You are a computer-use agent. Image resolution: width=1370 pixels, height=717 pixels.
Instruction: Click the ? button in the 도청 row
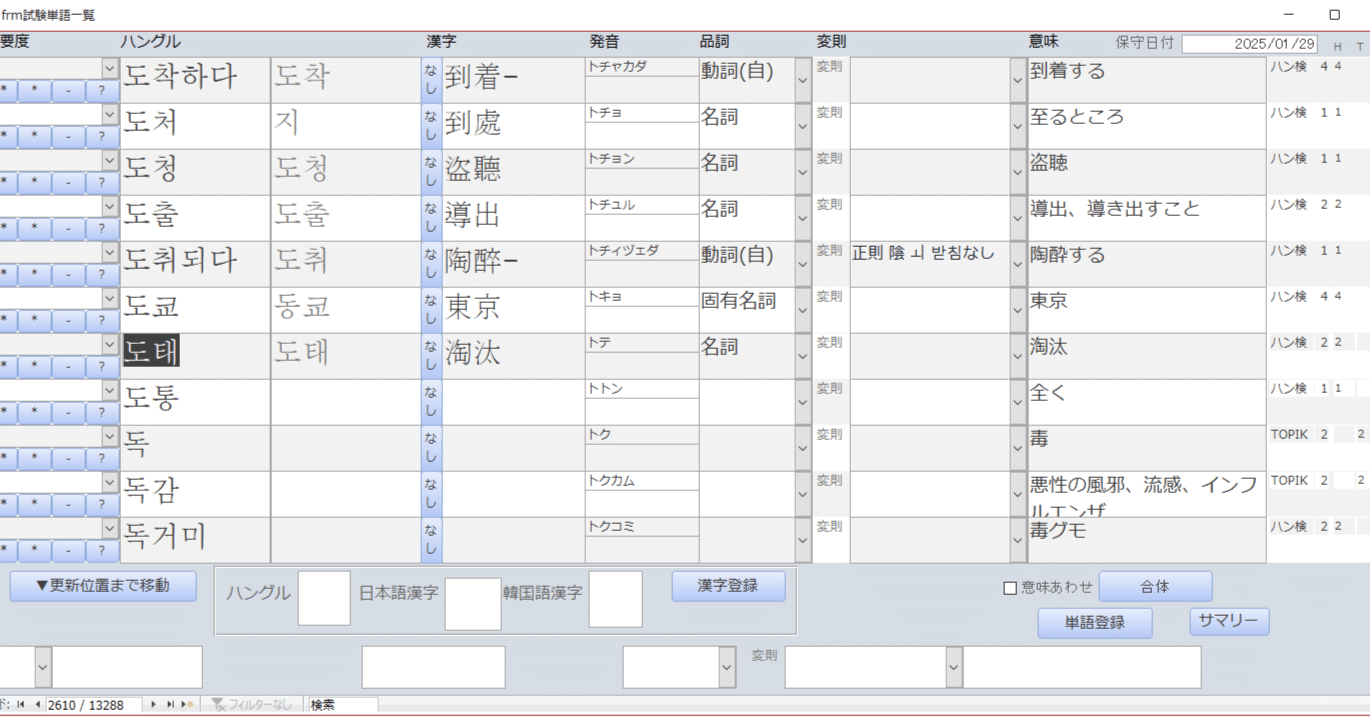(x=102, y=183)
